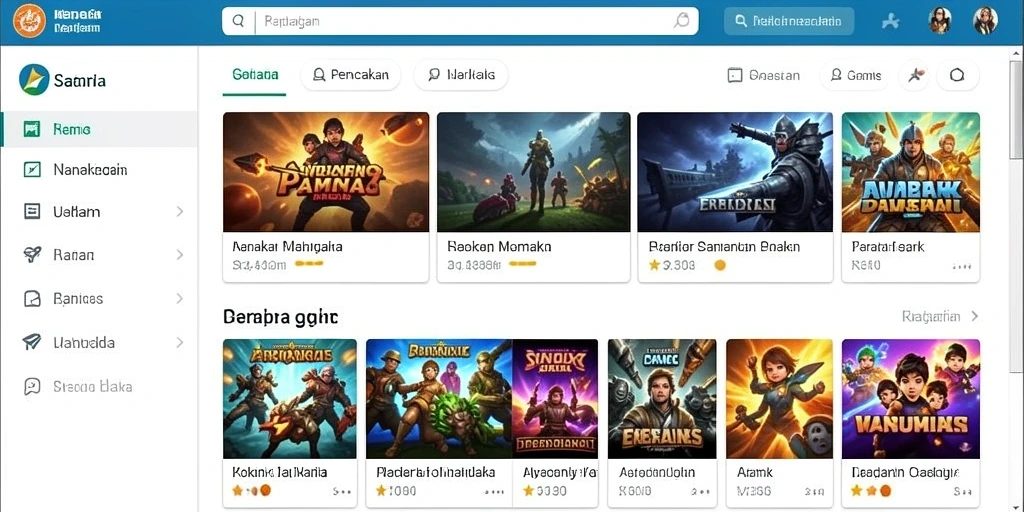Click the star on the Kokinie Iaukaria card
The width and height of the screenshot is (1024, 512).
tap(238, 490)
